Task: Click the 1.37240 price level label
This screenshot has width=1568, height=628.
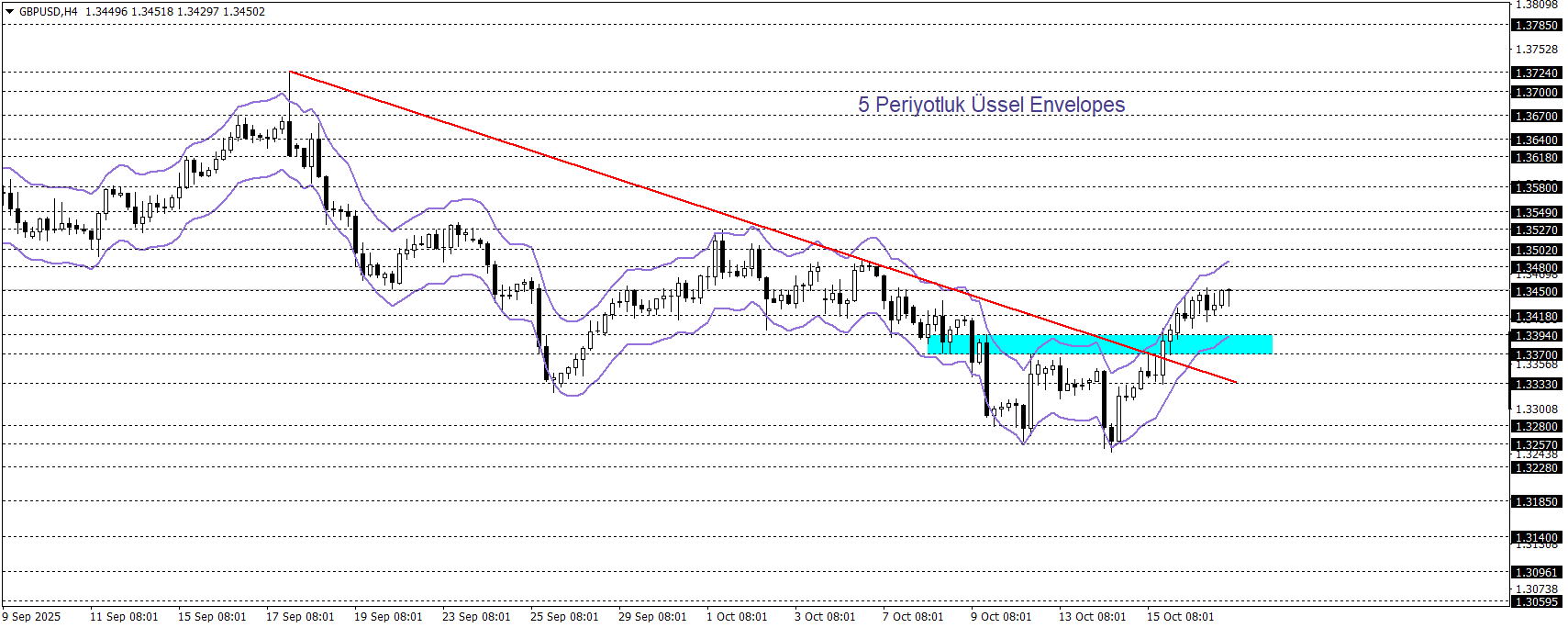Action: pyautogui.click(x=1535, y=73)
